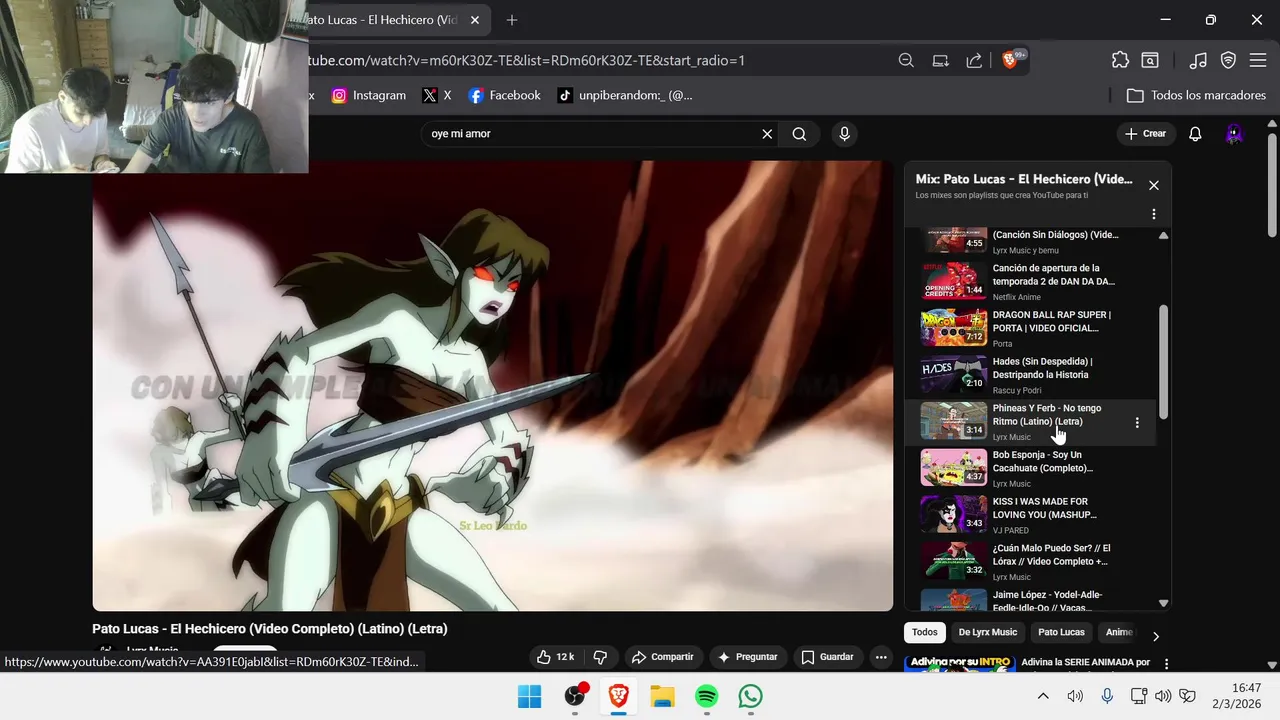Open Brave Shields lion icon
This screenshot has width=1280, height=720.
[1010, 60]
